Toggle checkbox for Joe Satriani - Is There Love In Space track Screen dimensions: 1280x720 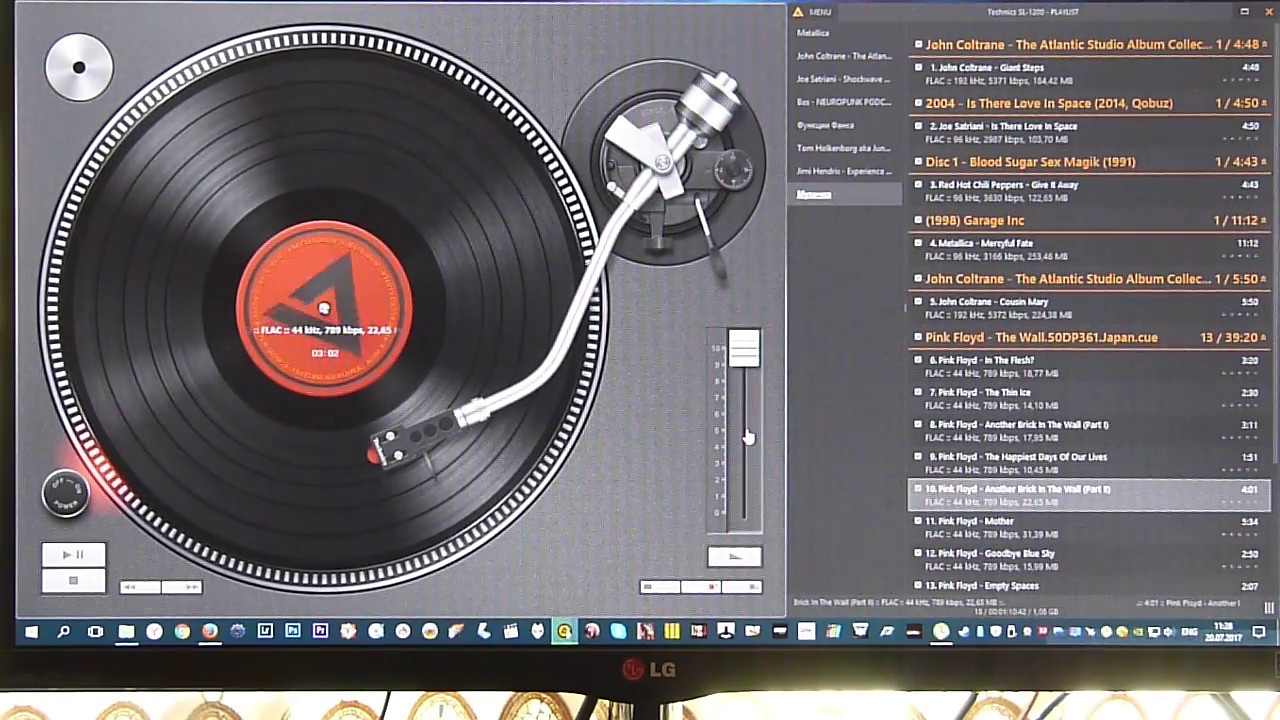click(x=918, y=126)
